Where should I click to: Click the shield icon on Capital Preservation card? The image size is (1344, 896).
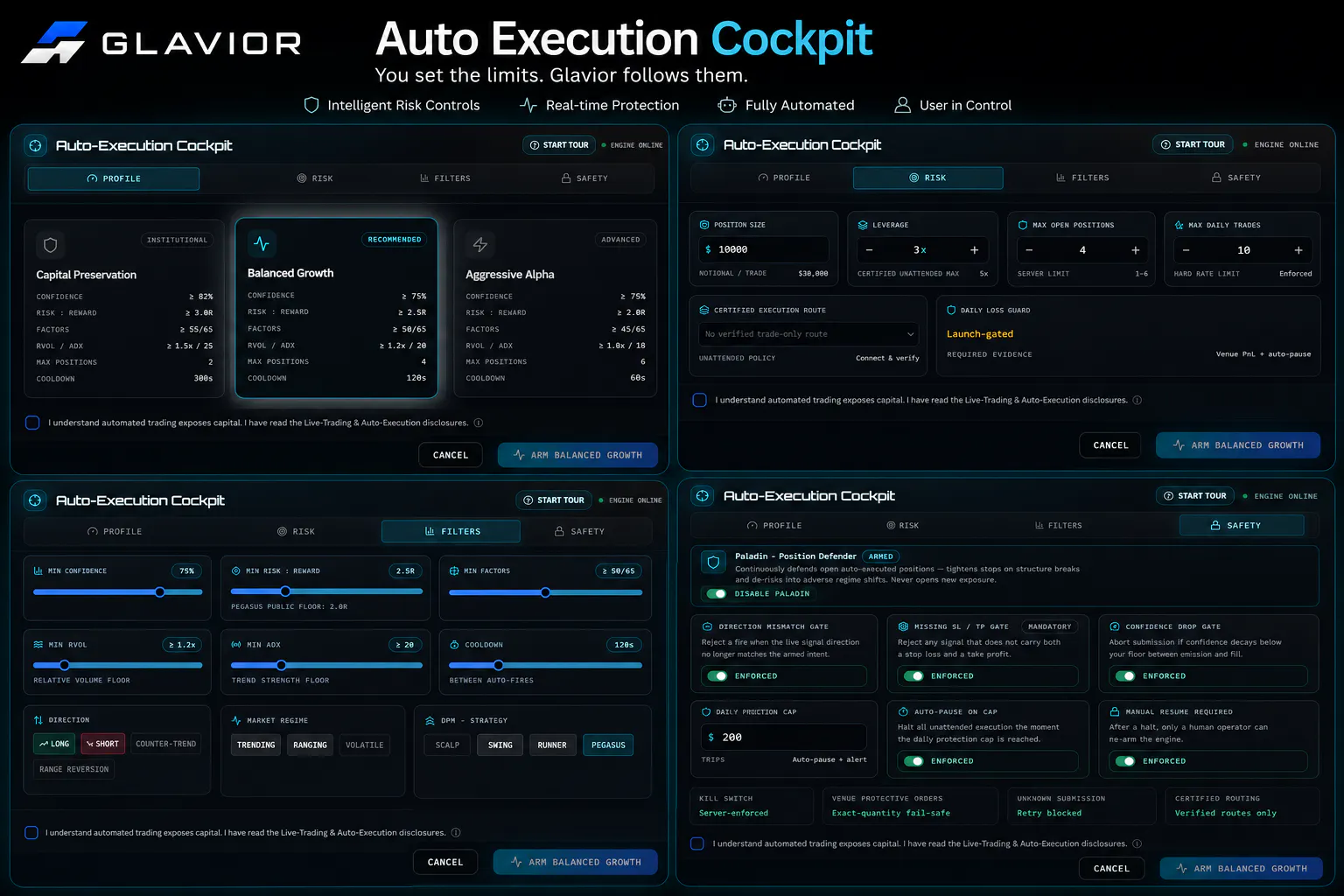(51, 245)
